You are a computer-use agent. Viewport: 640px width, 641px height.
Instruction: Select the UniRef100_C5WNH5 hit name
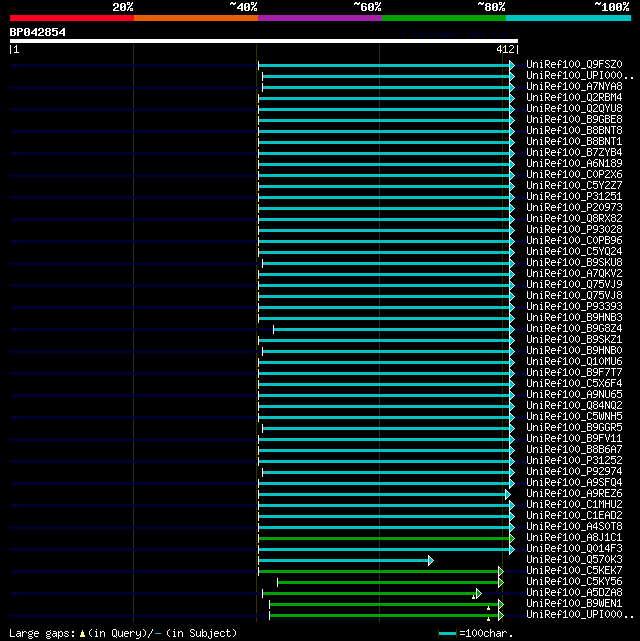point(574,417)
